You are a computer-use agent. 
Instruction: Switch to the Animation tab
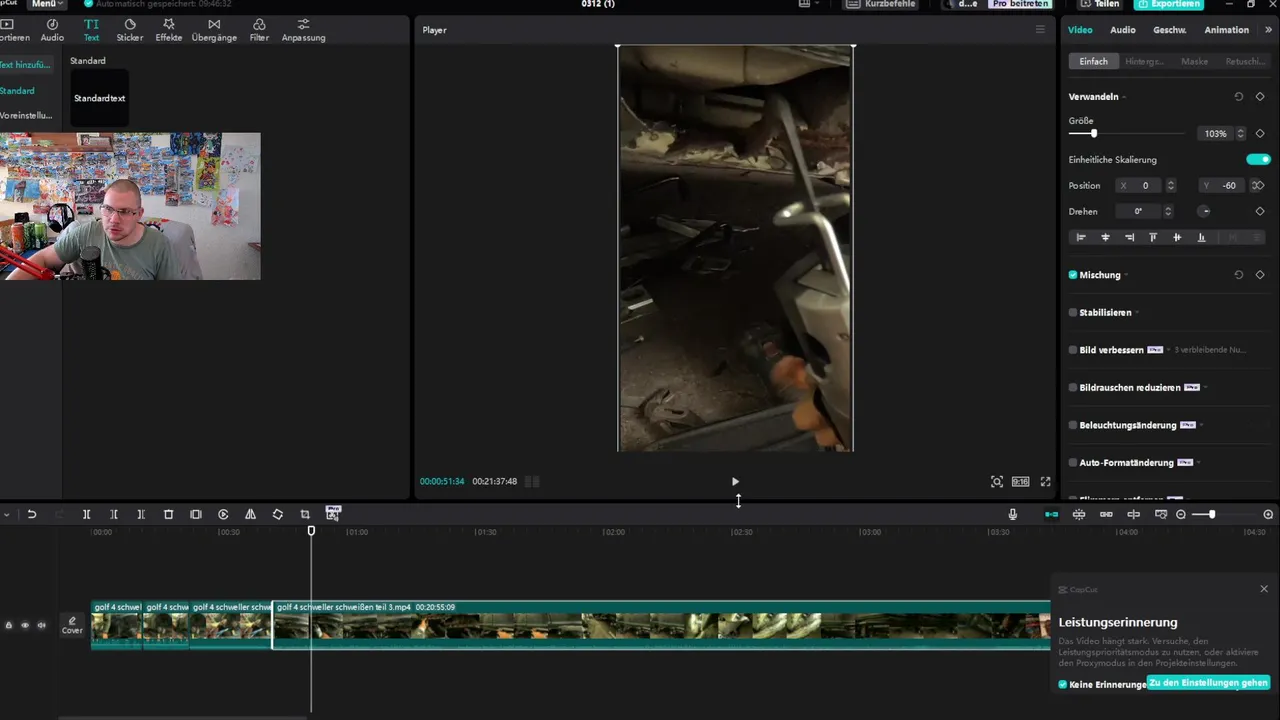point(1227,30)
